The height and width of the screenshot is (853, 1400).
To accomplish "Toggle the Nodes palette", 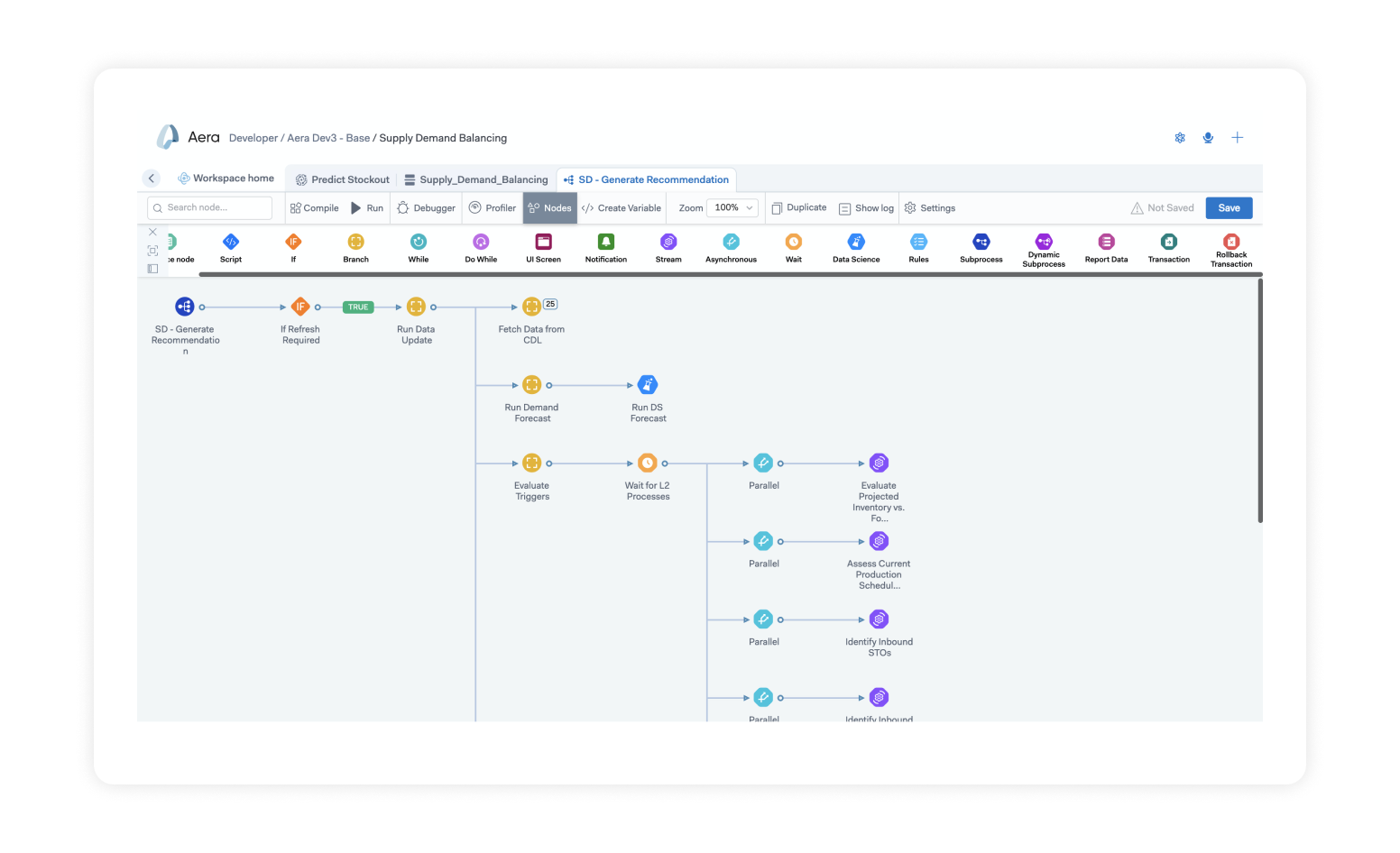I will coord(549,207).
